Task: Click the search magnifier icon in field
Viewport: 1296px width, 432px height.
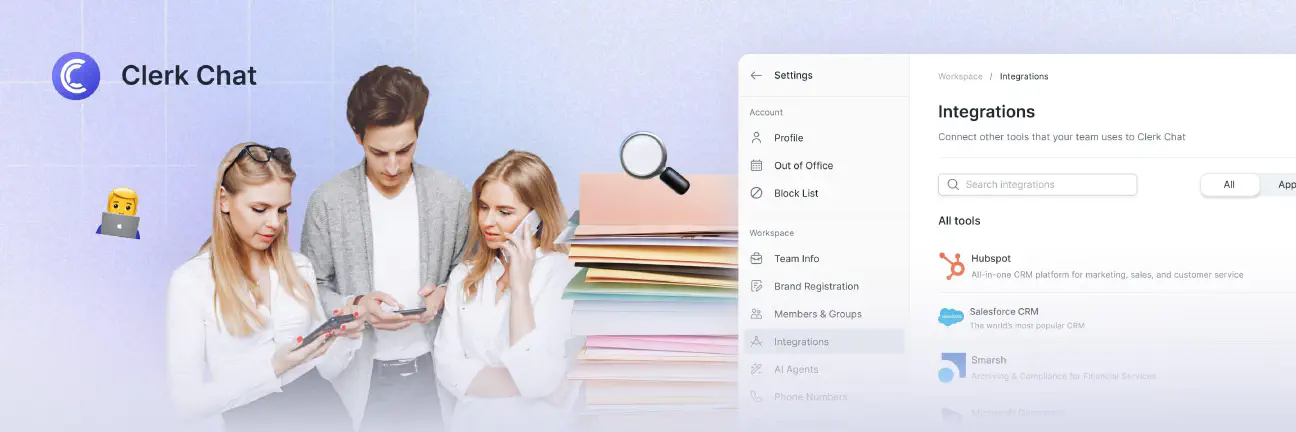Action: 953,185
